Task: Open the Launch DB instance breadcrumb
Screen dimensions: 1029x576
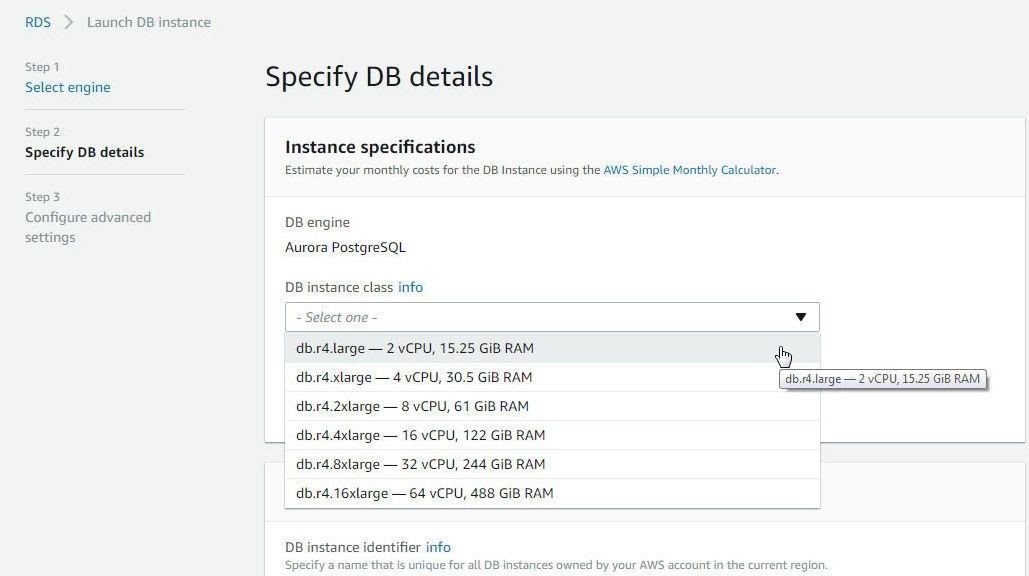Action: click(149, 22)
